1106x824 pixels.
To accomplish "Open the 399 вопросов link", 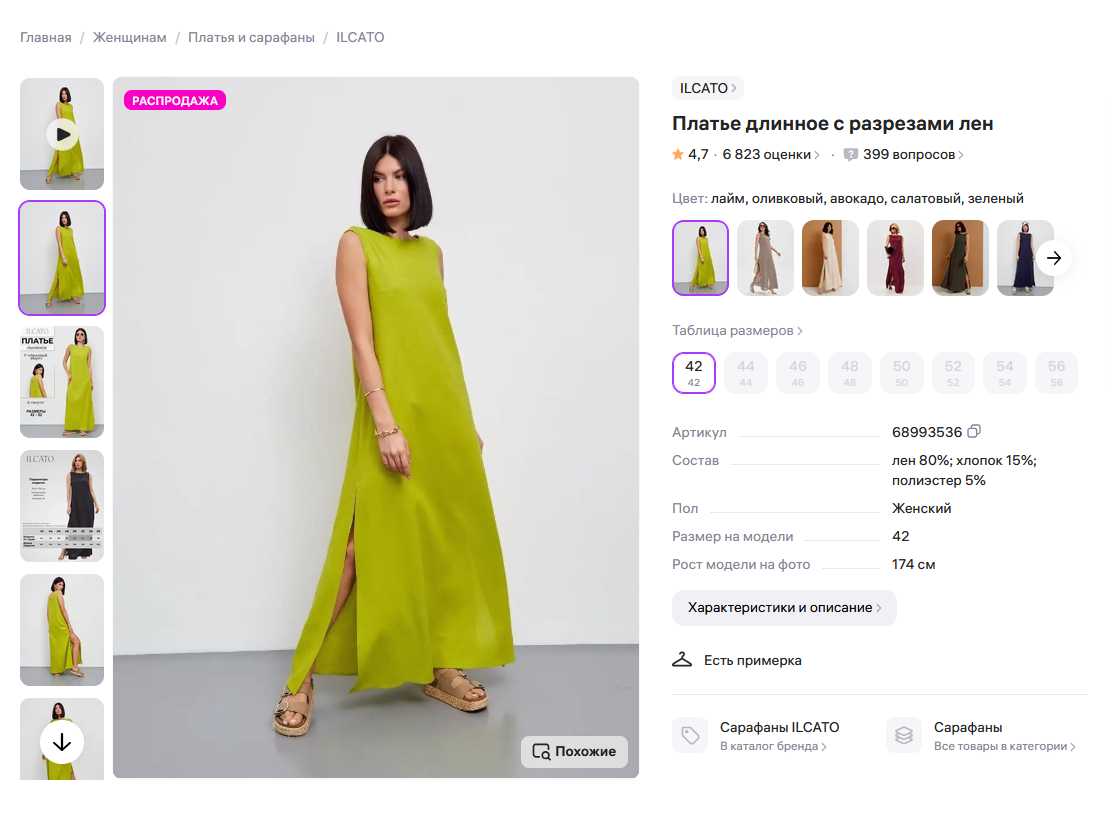I will pos(908,154).
